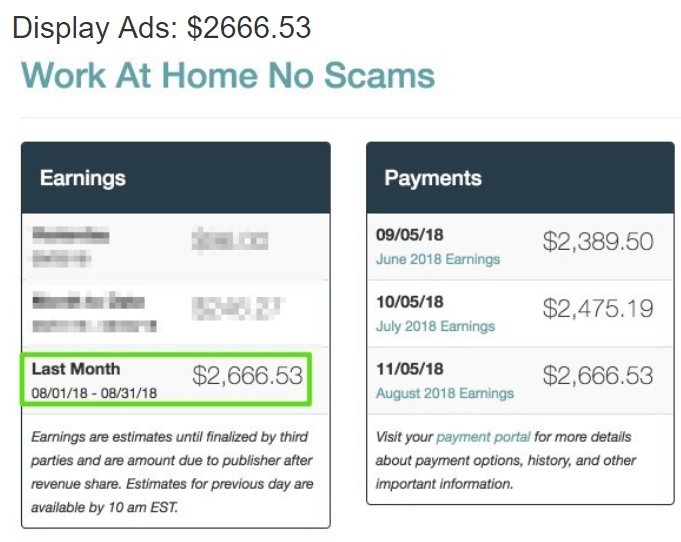Viewport: 681px width, 542px height.
Task: Click the Earnings panel header
Action: [x=176, y=178]
